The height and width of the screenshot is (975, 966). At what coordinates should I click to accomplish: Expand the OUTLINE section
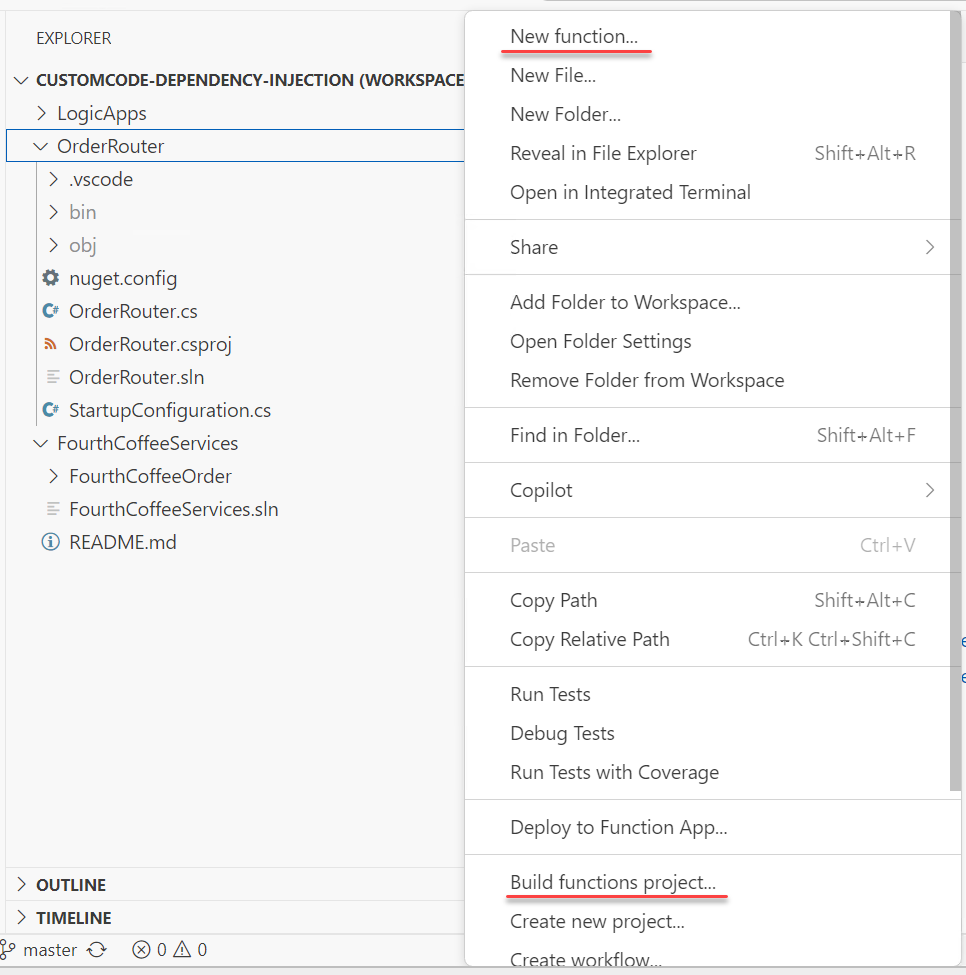point(22,885)
